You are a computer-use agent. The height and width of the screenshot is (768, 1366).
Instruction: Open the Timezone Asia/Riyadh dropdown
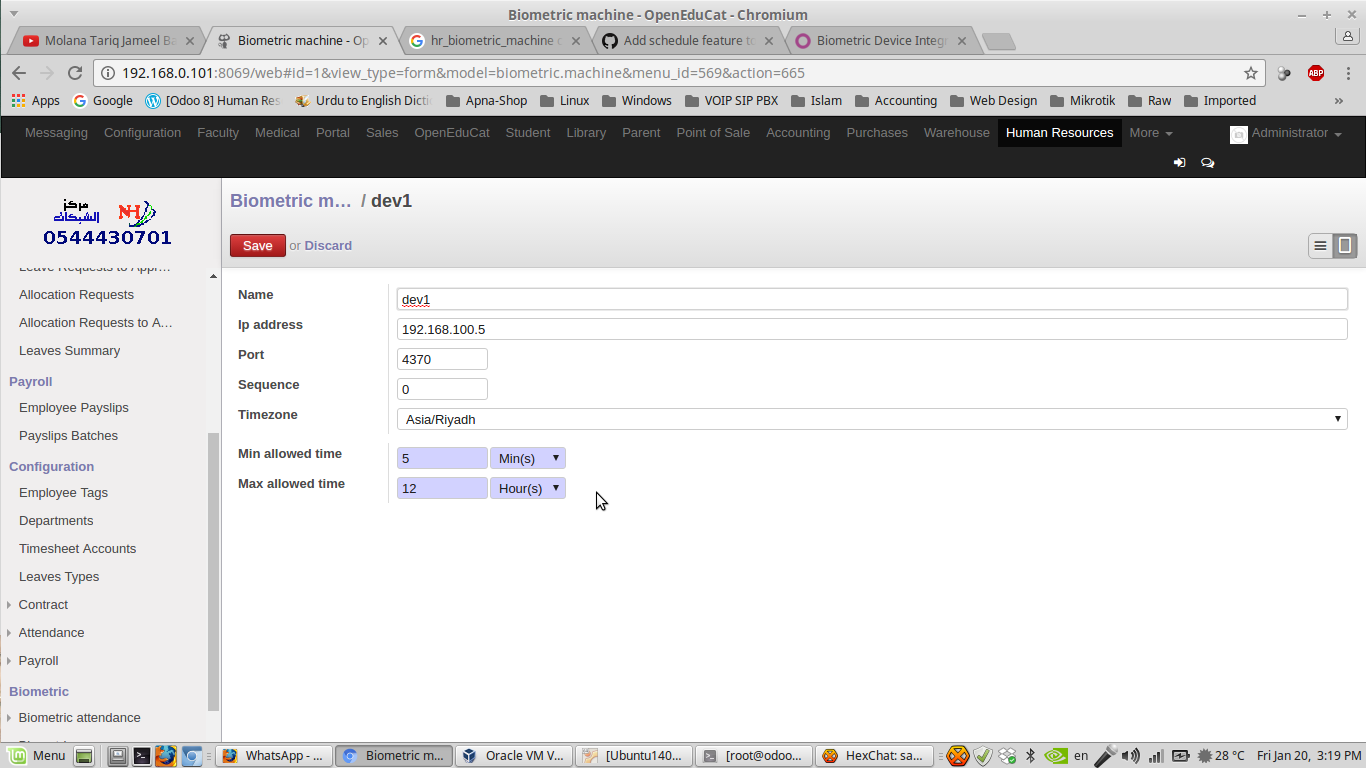pos(872,419)
